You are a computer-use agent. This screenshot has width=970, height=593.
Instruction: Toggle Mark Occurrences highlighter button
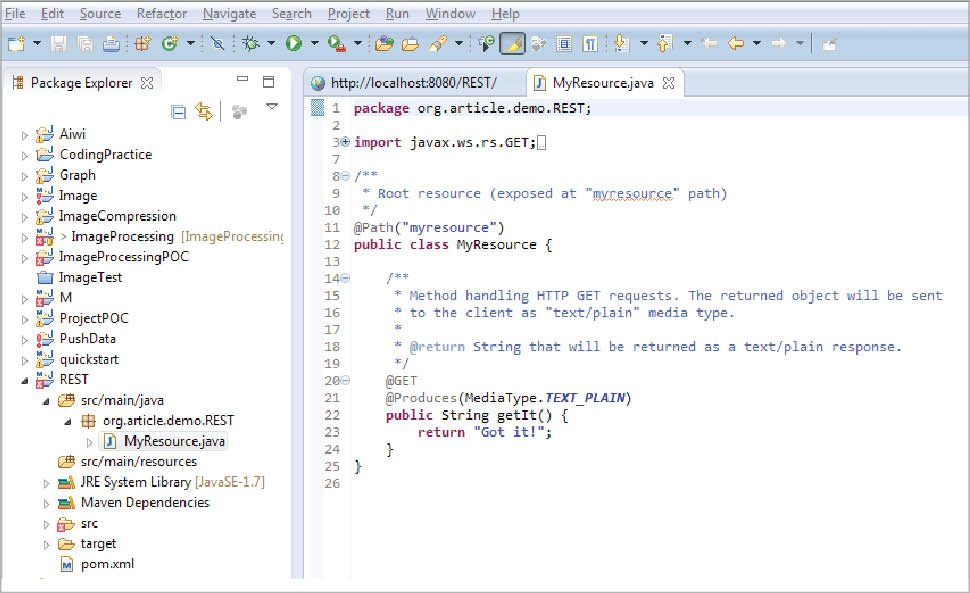pyautogui.click(x=512, y=43)
